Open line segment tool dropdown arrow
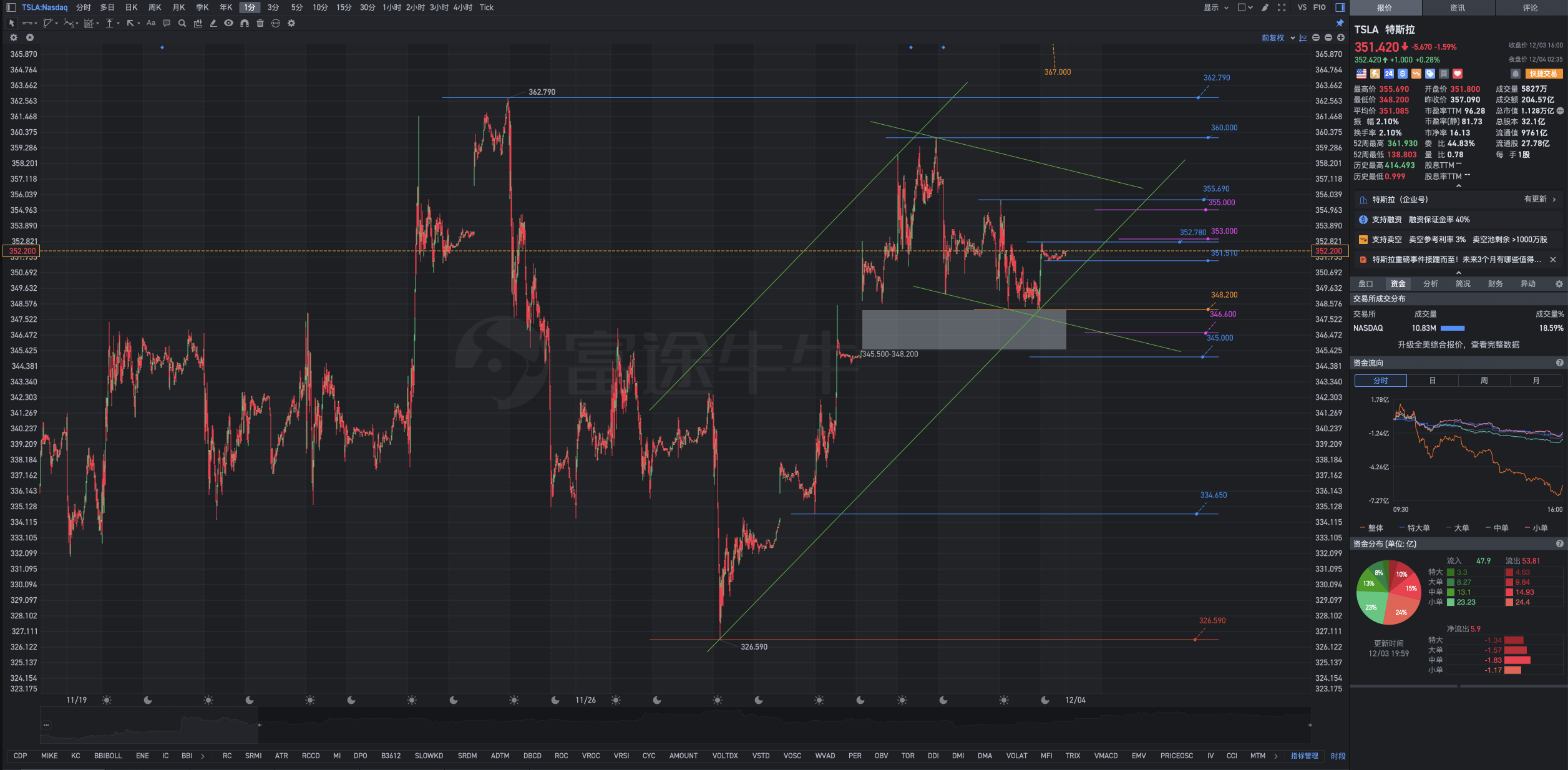Viewport: 1568px width, 770px height. 36,24
